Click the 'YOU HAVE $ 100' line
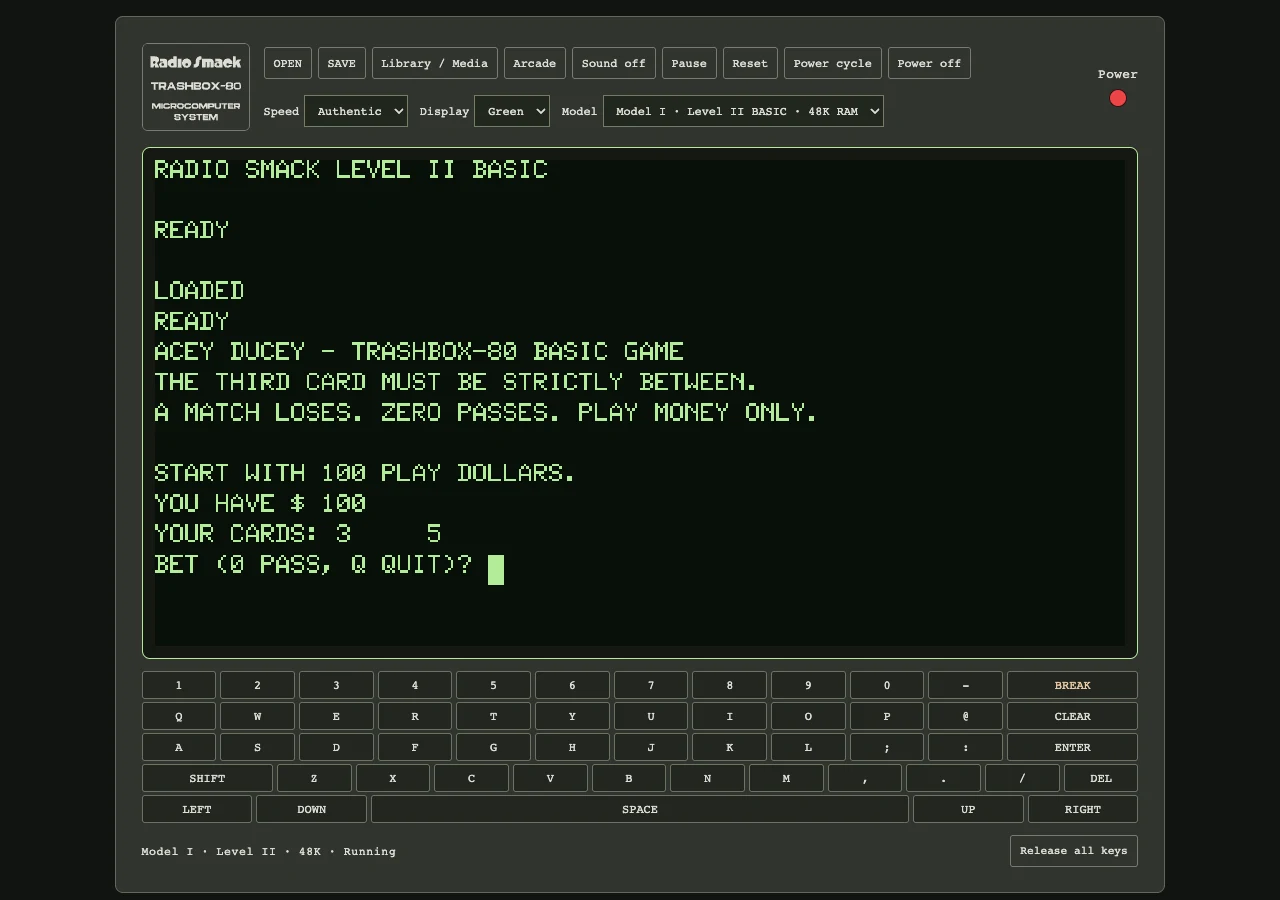 (260, 503)
